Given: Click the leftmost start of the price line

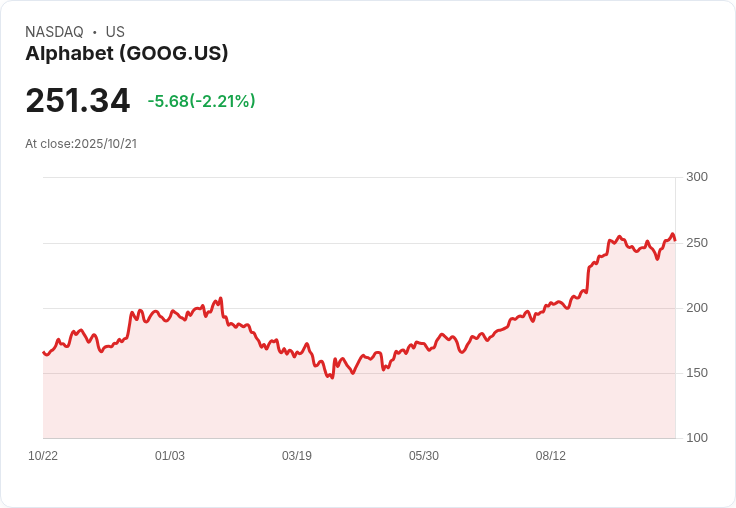Looking at the screenshot, I should [x=43, y=352].
